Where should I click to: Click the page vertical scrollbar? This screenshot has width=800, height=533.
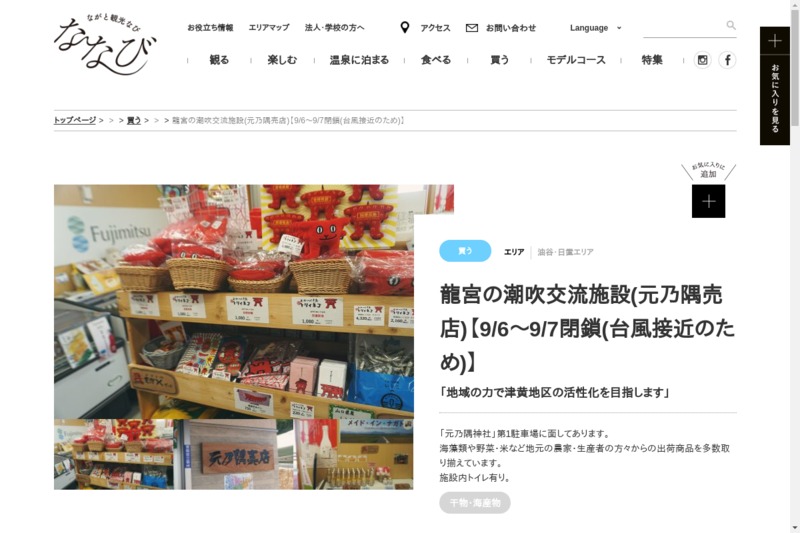[795, 266]
